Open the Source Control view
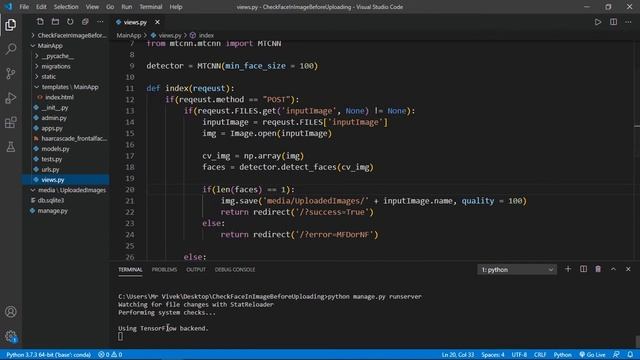Image resolution: width=640 pixels, height=360 pixels. pyautogui.click(x=11, y=73)
